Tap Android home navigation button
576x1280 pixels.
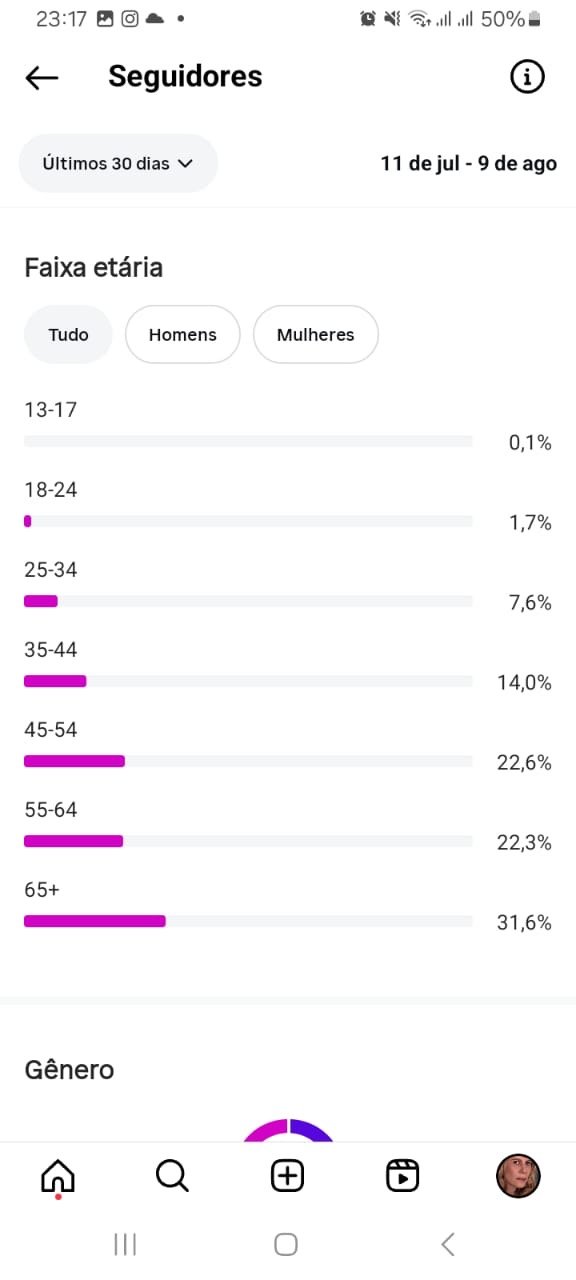(x=286, y=1244)
